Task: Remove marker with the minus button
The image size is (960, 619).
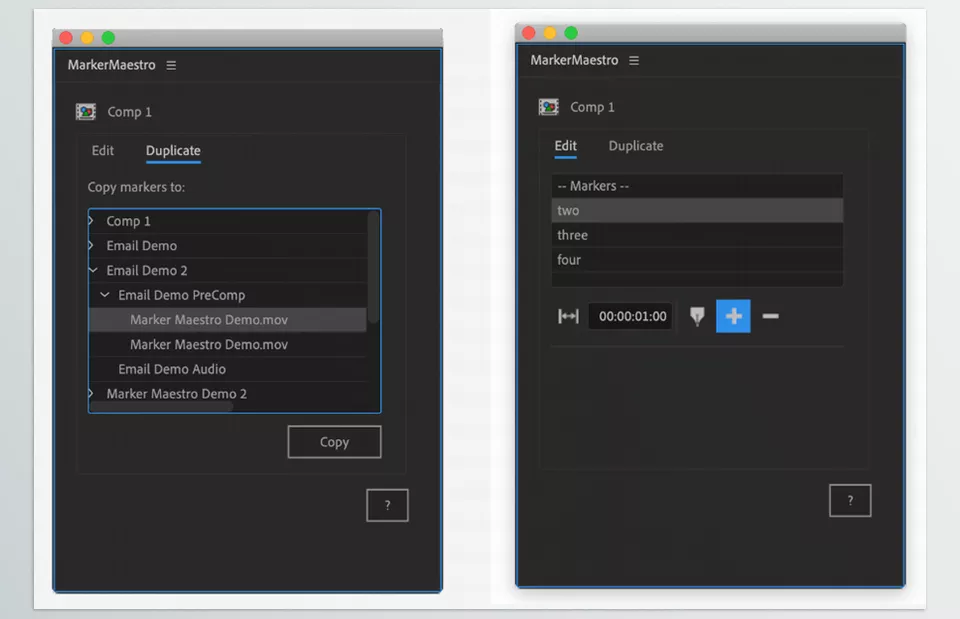Action: [771, 316]
